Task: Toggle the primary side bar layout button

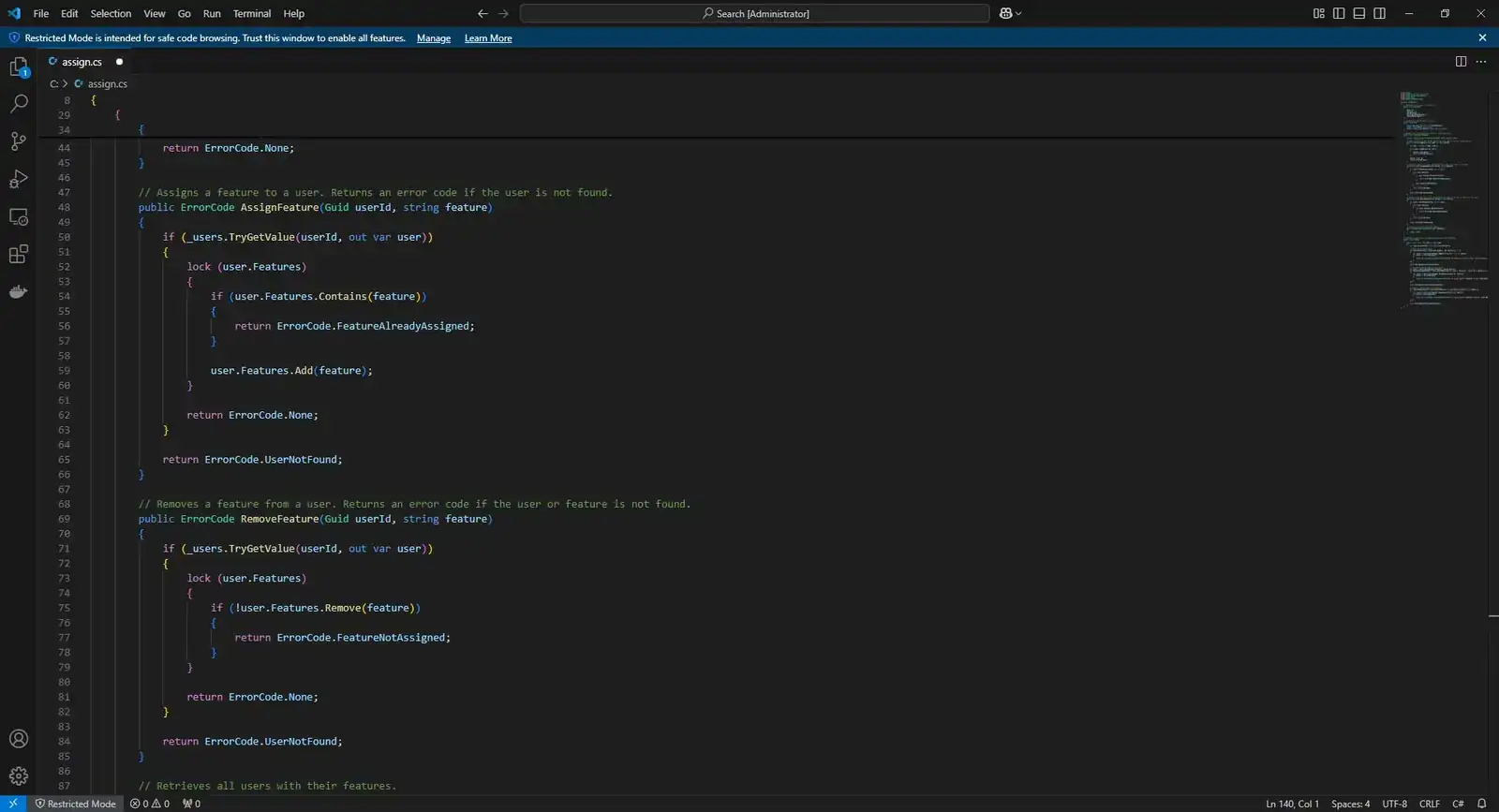Action: tap(1339, 13)
